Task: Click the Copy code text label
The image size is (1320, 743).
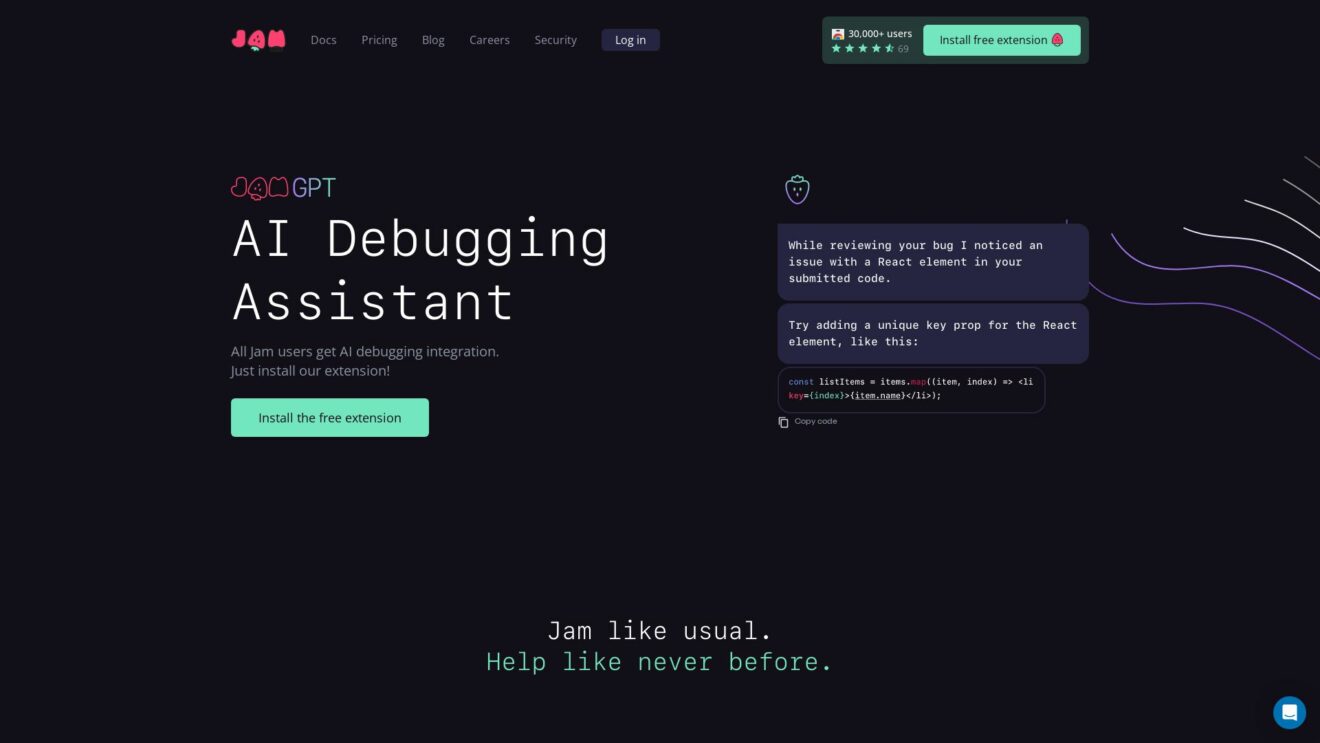Action: tap(816, 422)
